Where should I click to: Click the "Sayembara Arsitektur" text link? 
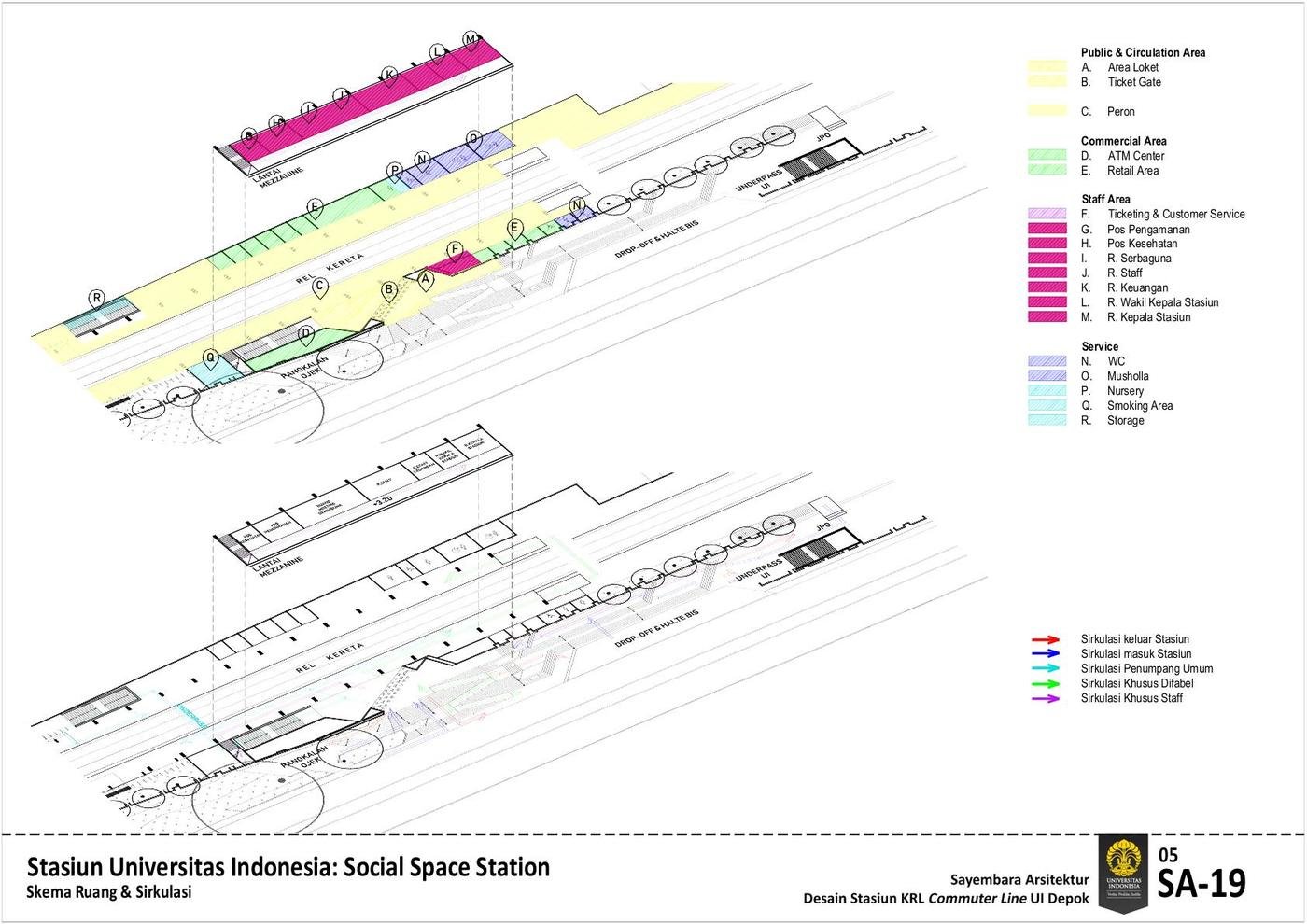click(x=1019, y=879)
